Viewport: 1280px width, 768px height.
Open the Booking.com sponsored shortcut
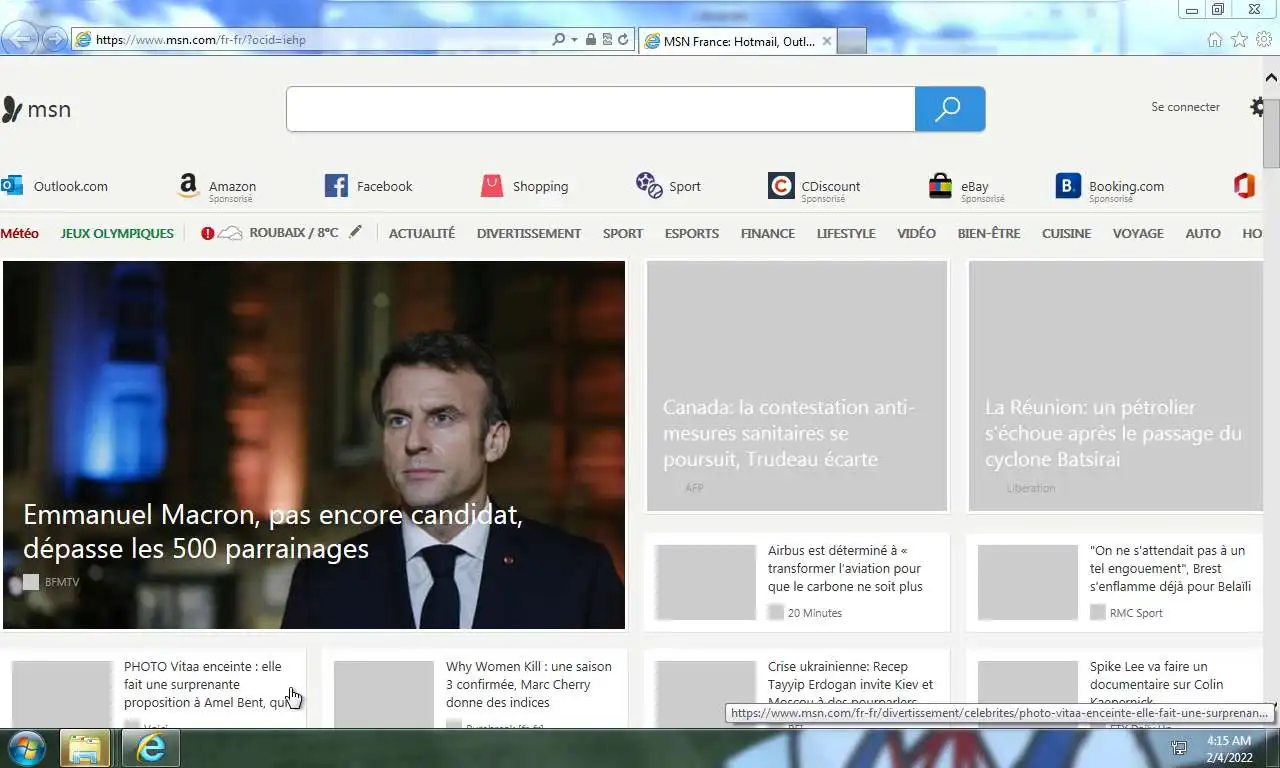(x=1110, y=187)
